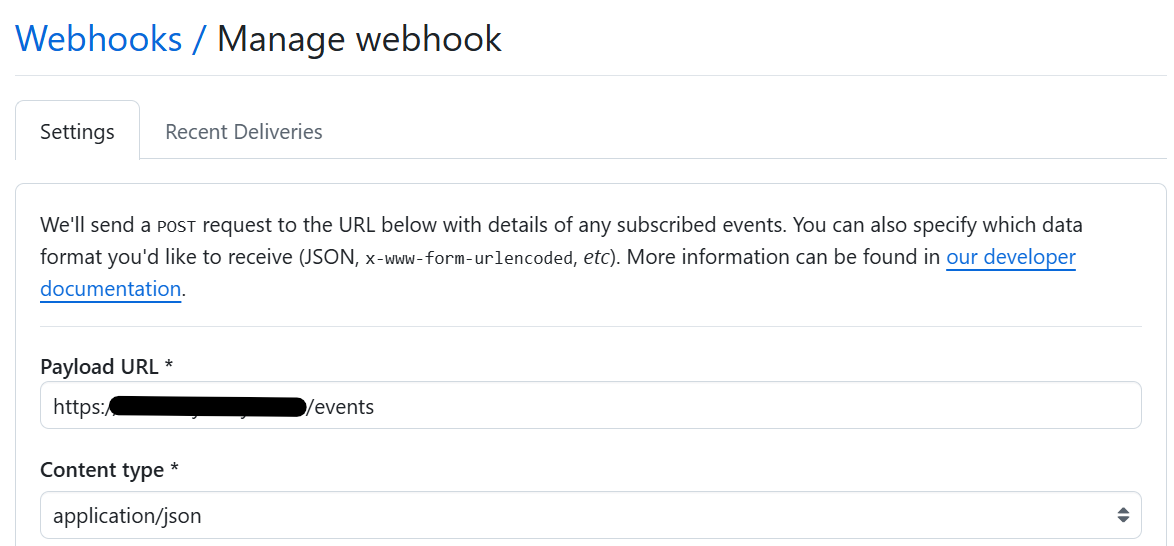Focus the Payload URL input field

pyautogui.click(x=700, y=406)
